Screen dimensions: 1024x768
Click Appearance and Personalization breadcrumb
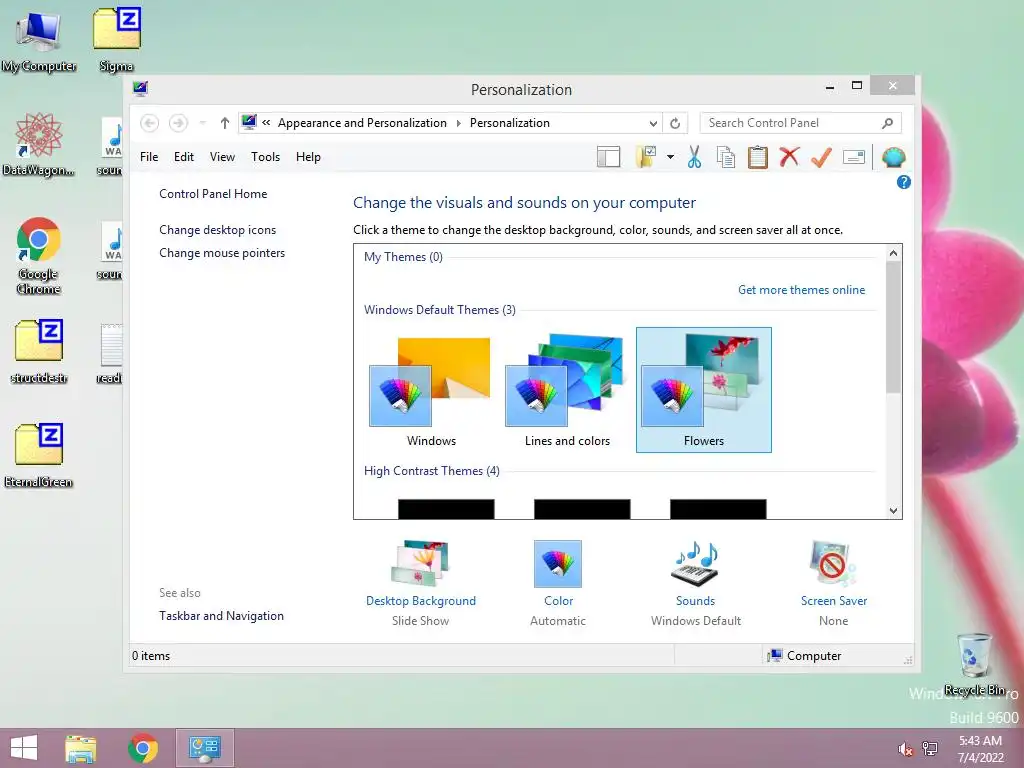[x=362, y=123]
